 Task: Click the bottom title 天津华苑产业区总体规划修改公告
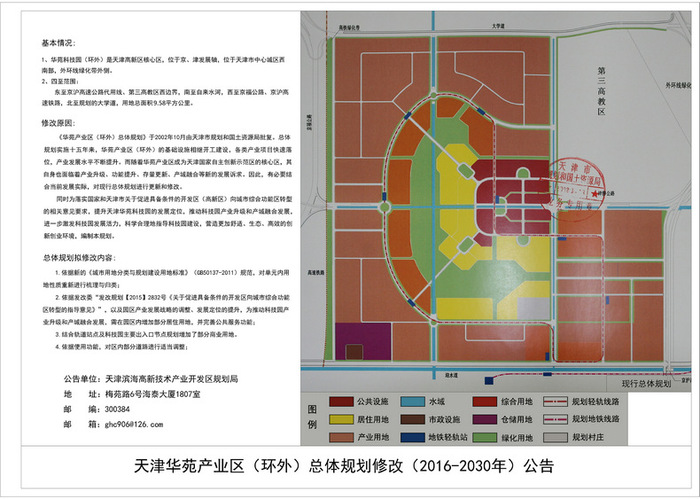344,466
